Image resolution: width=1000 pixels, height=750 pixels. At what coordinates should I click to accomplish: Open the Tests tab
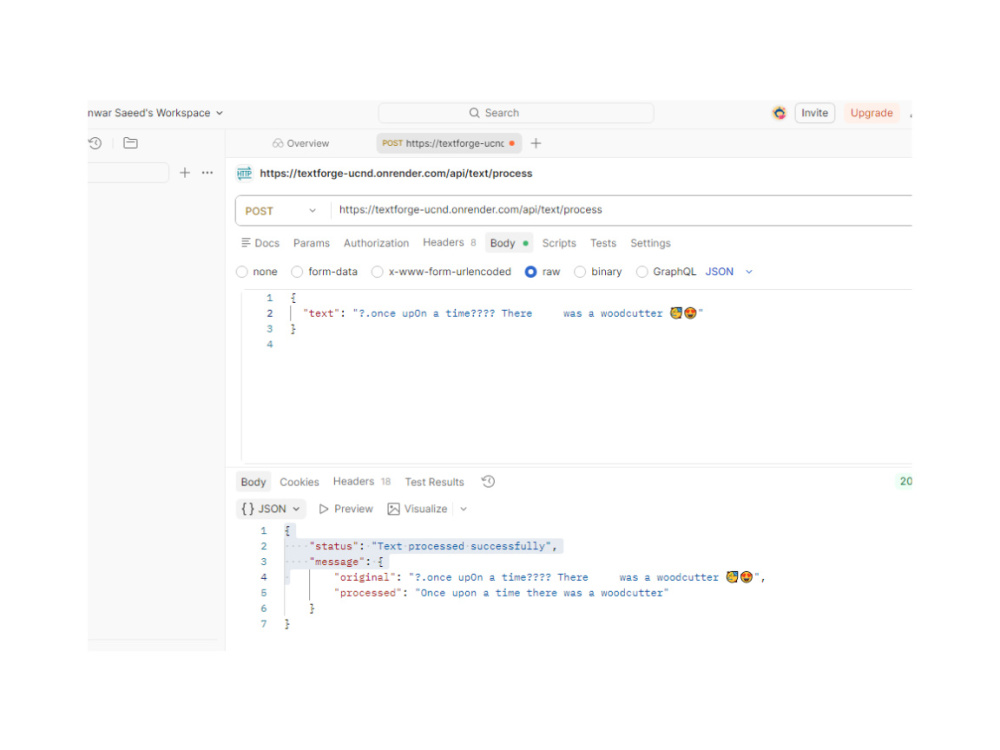tap(603, 243)
